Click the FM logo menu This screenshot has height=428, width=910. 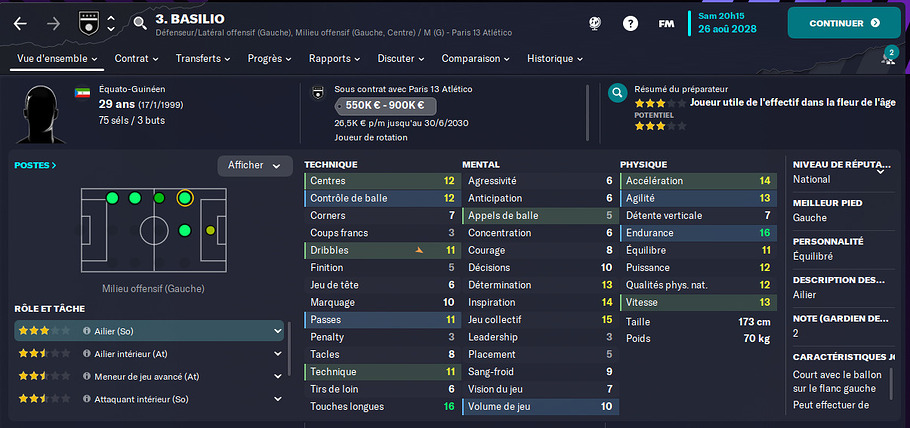[666, 23]
